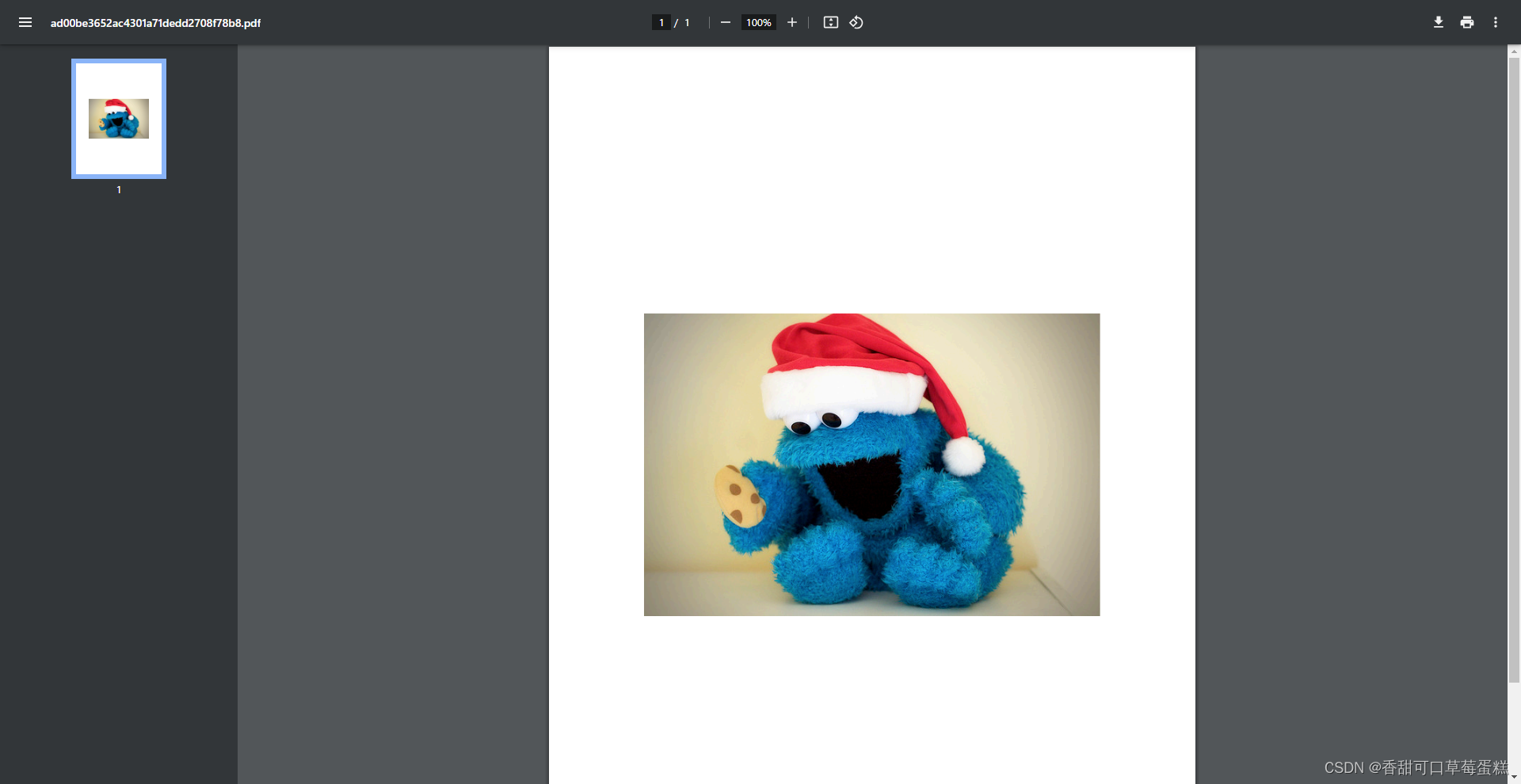This screenshot has width=1521, height=784.
Task: Download the PDF file
Action: [1439, 22]
